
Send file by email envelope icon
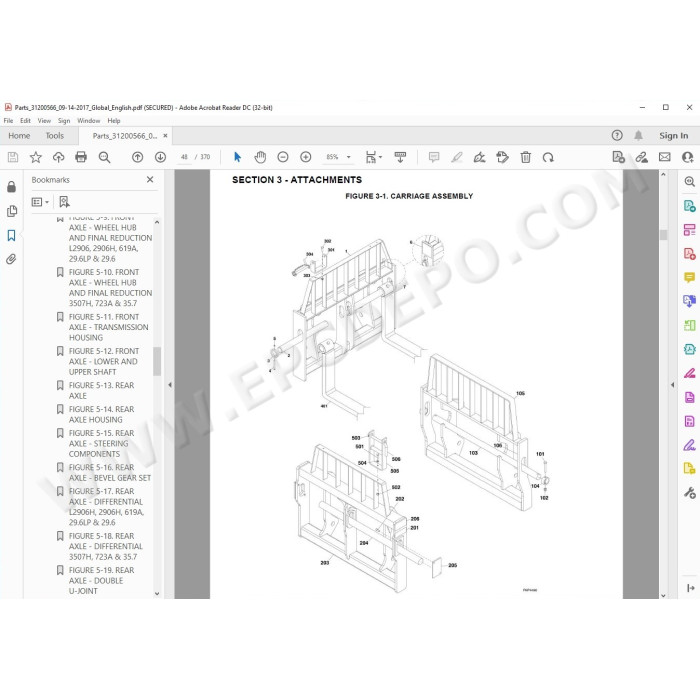pos(665,157)
